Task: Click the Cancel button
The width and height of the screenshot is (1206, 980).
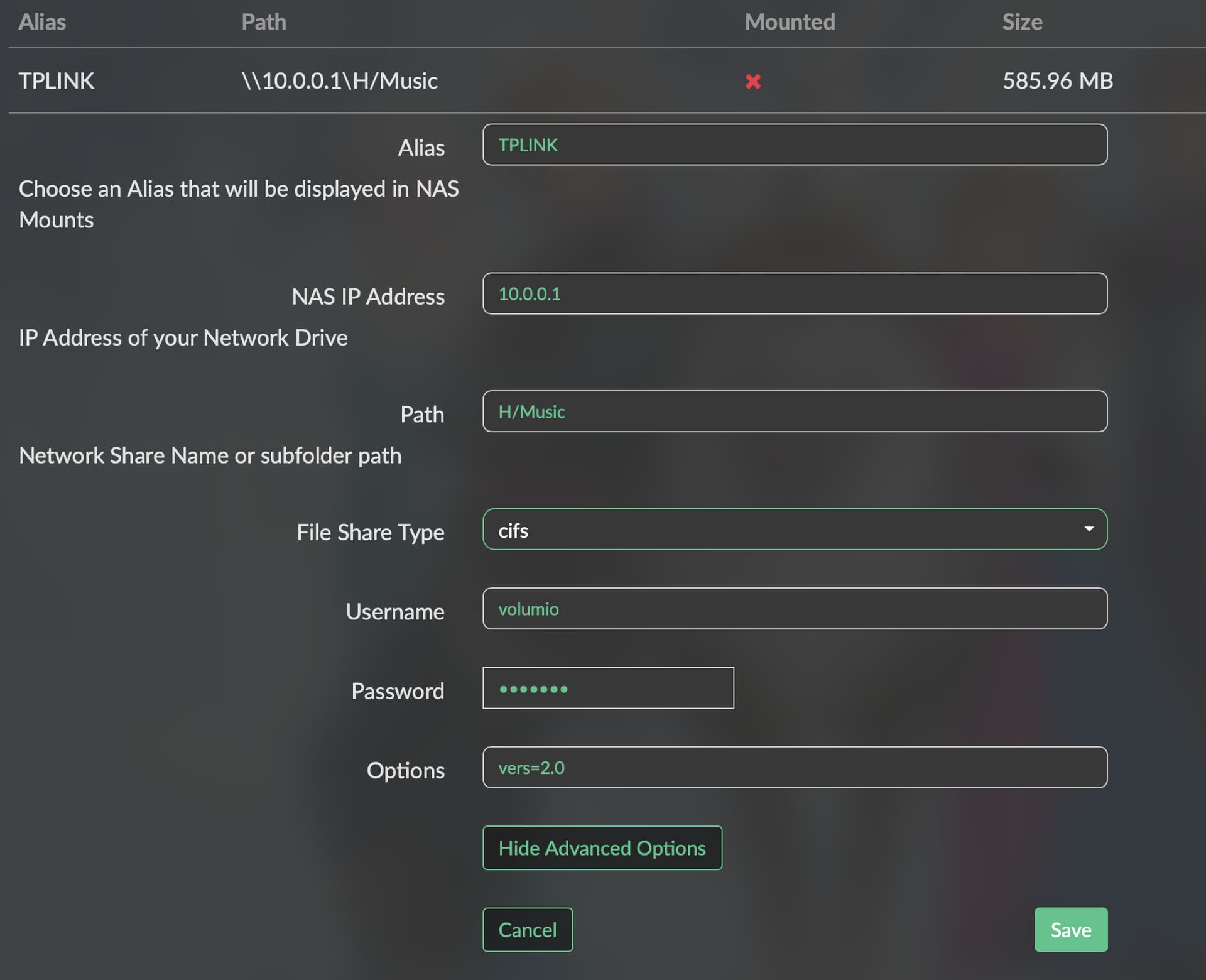Action: (x=527, y=929)
